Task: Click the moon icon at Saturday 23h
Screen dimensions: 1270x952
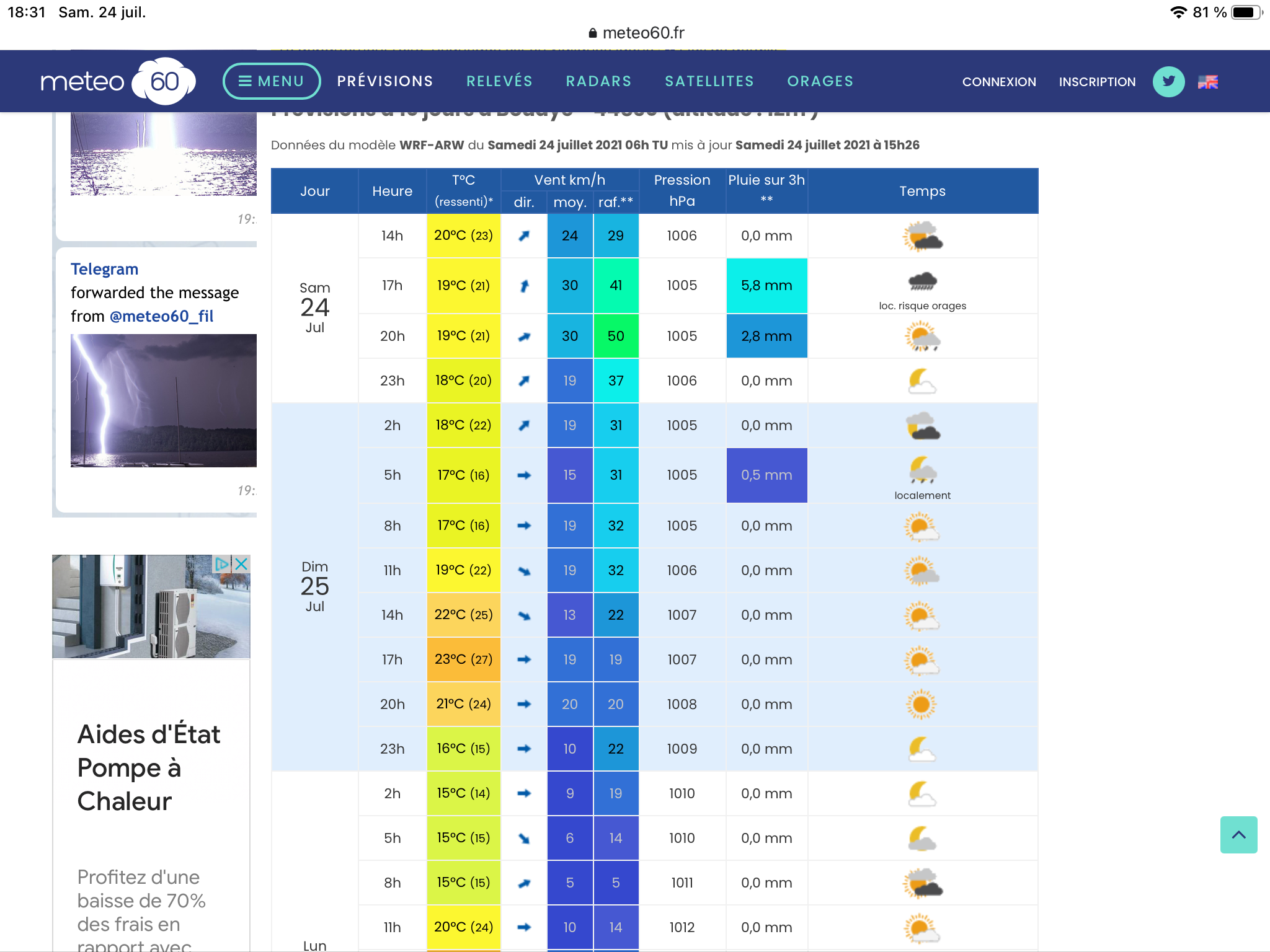Action: [x=921, y=381]
